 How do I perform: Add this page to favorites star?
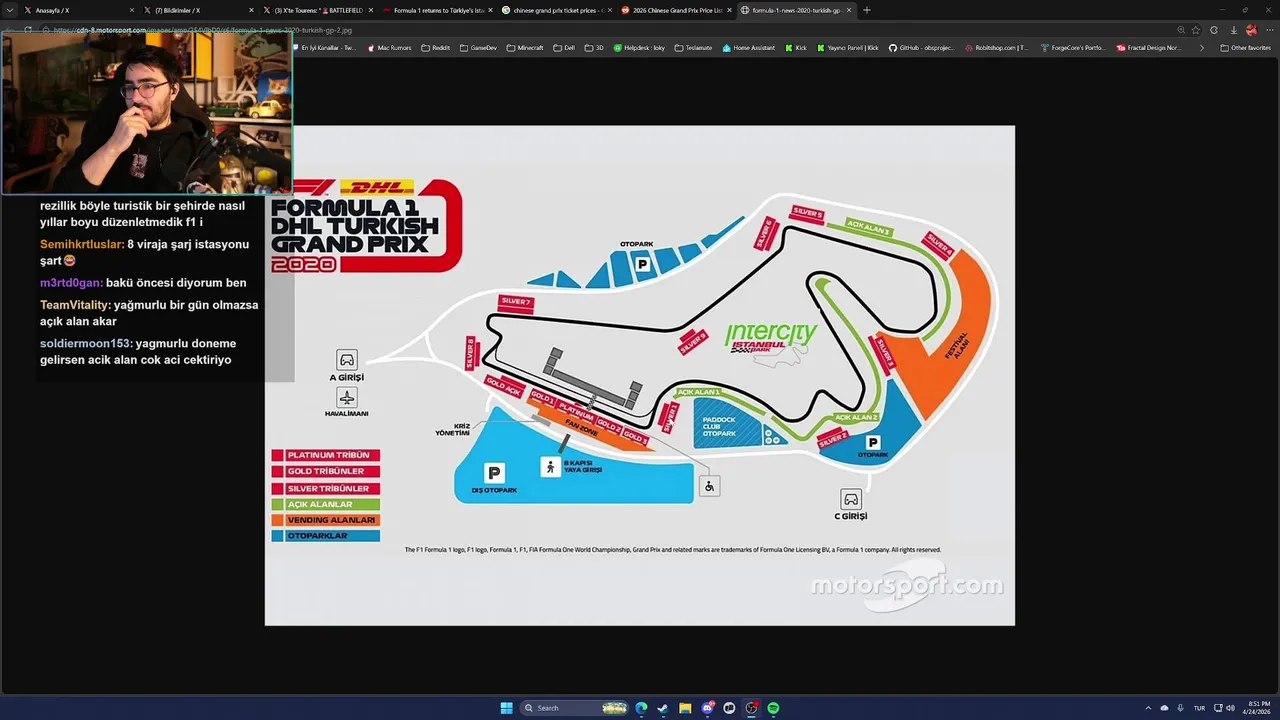(x=1196, y=30)
